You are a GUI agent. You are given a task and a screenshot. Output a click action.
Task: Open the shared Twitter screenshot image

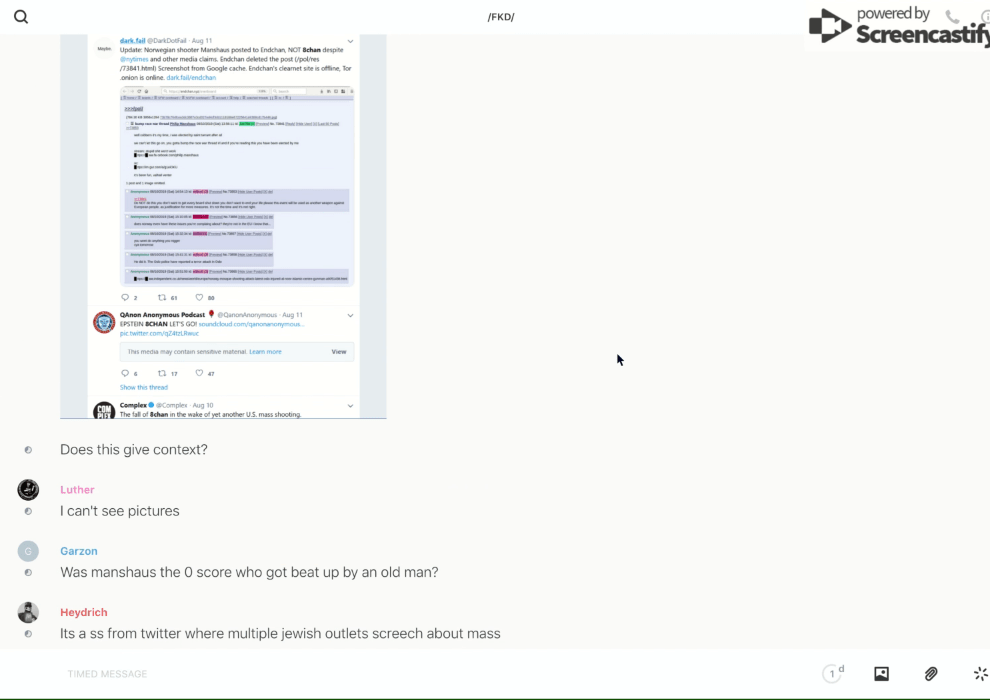(x=223, y=226)
